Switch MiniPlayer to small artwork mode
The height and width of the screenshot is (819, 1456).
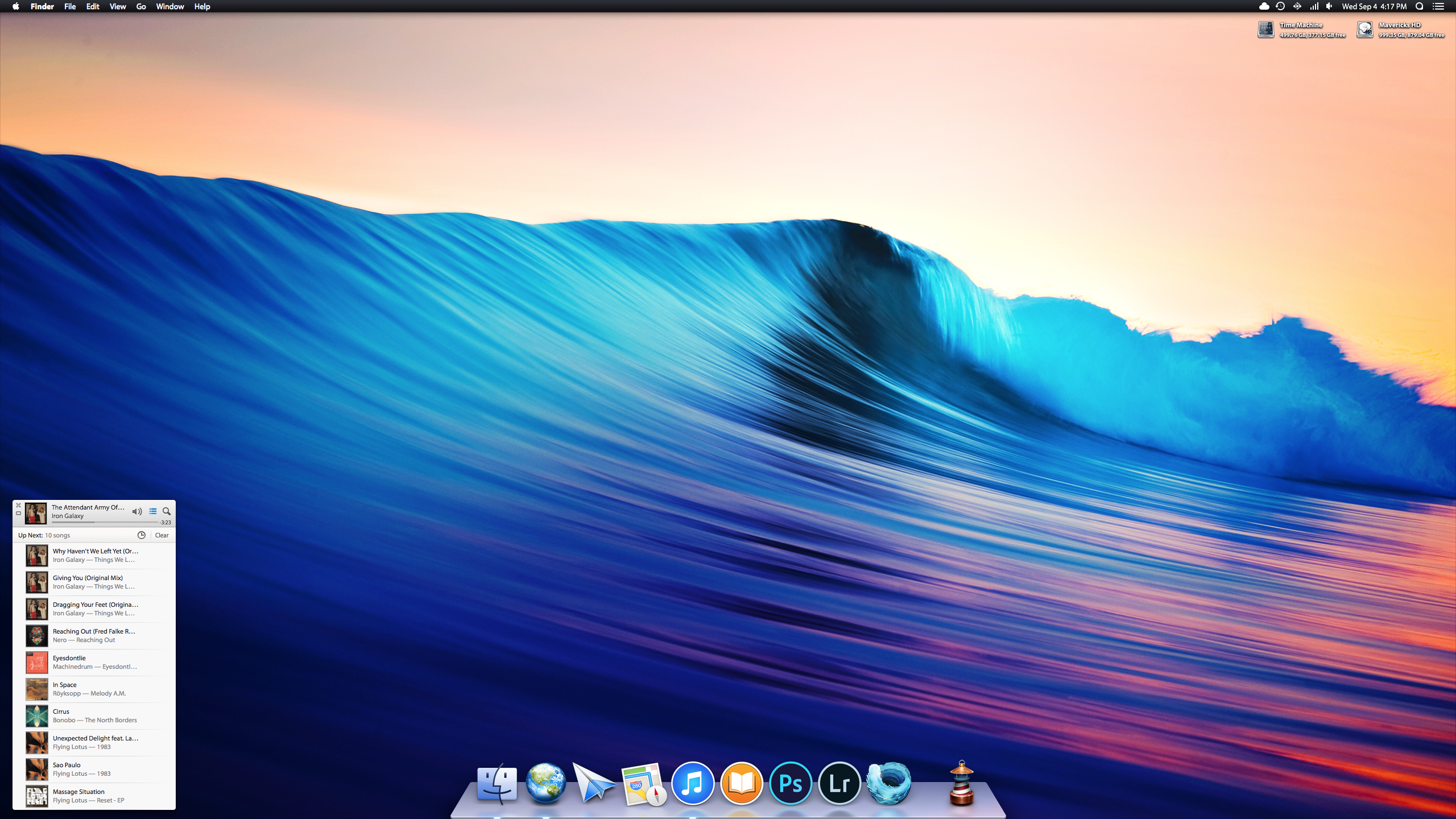[18, 514]
